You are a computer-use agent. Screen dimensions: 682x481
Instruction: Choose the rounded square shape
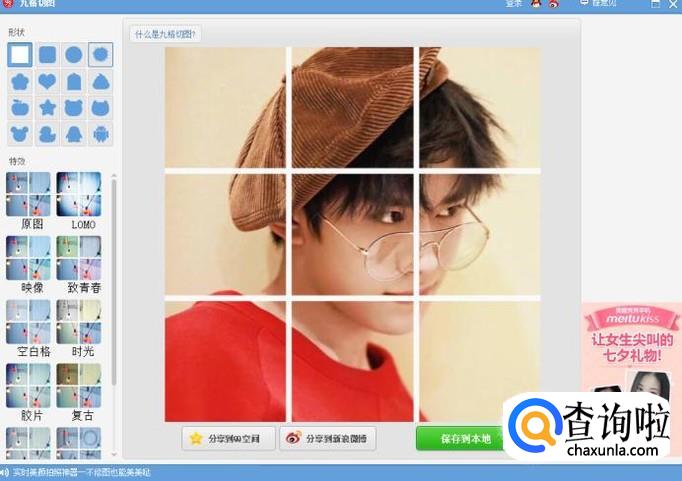tap(47, 55)
